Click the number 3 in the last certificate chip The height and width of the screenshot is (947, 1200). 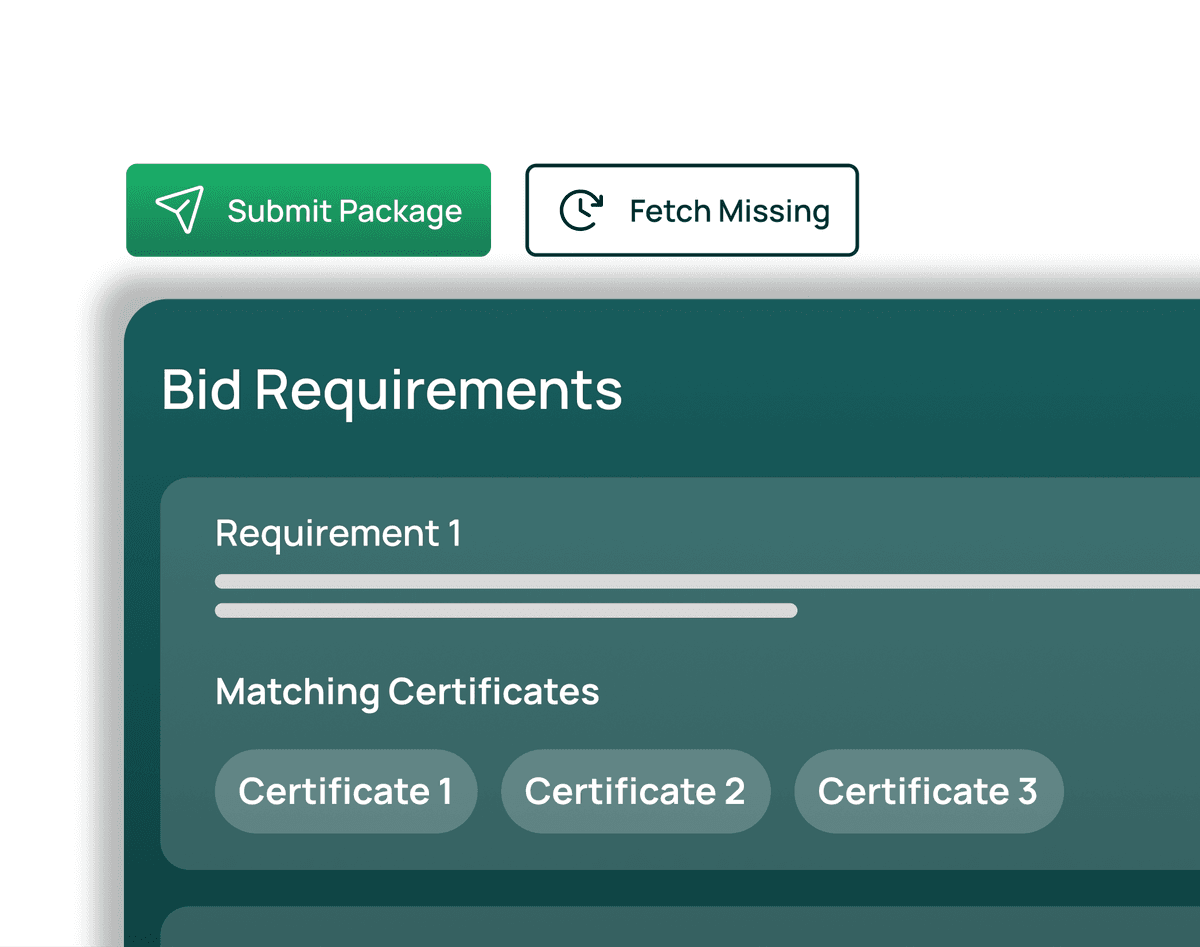coord(1027,791)
